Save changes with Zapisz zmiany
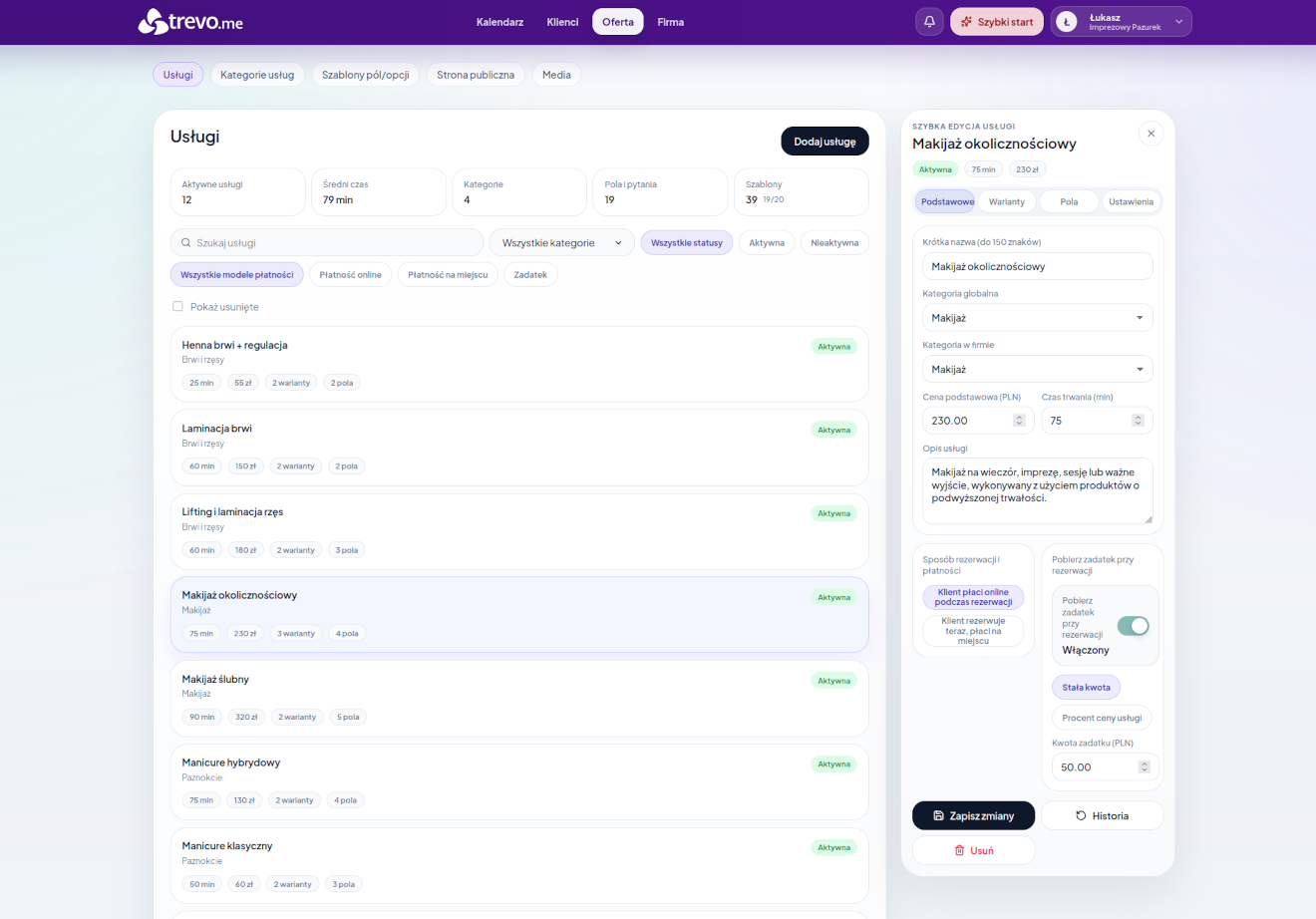Screen dimensions: 1316x919 tap(973, 816)
